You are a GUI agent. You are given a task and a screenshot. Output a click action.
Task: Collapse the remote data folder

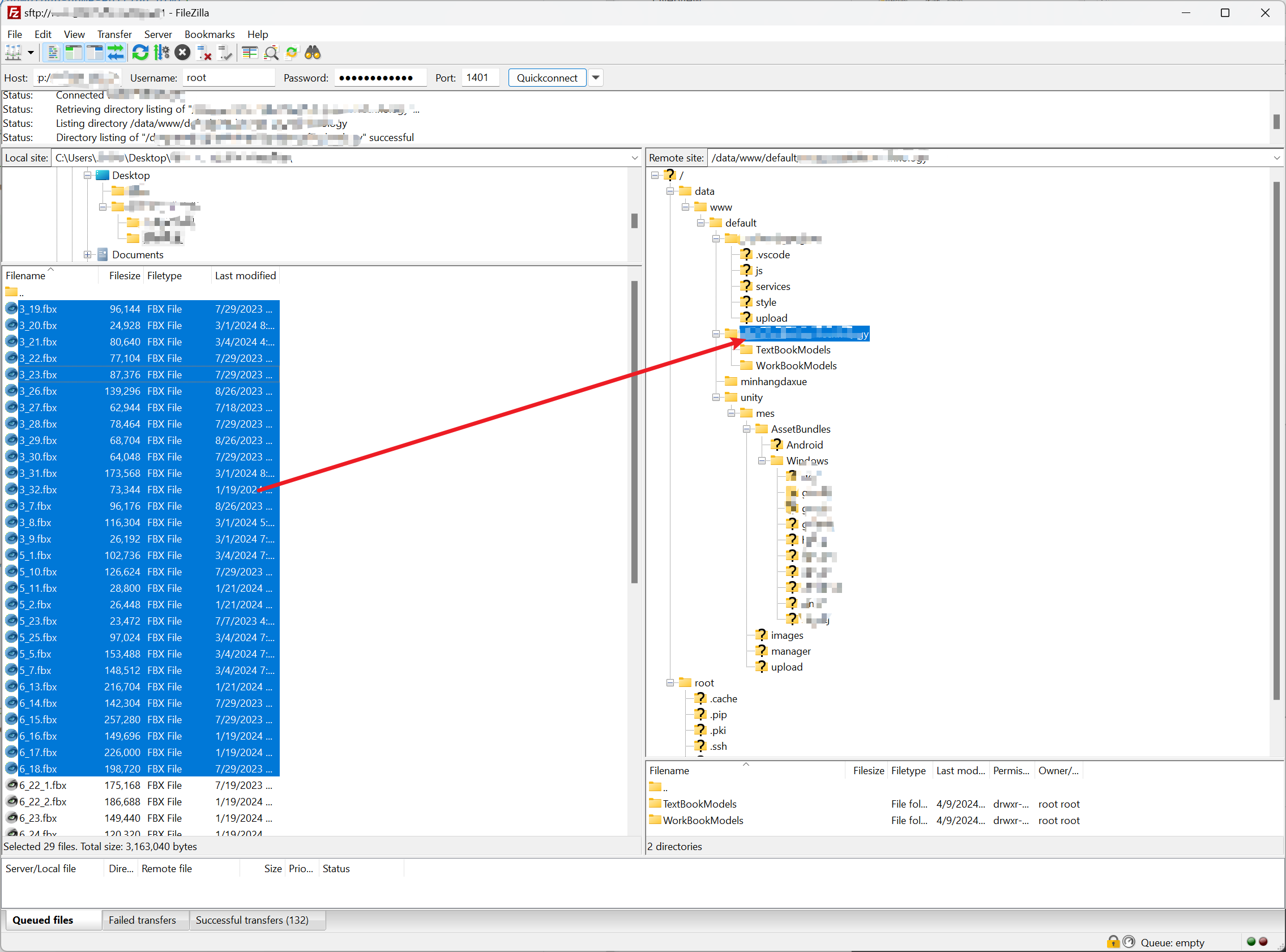[670, 191]
